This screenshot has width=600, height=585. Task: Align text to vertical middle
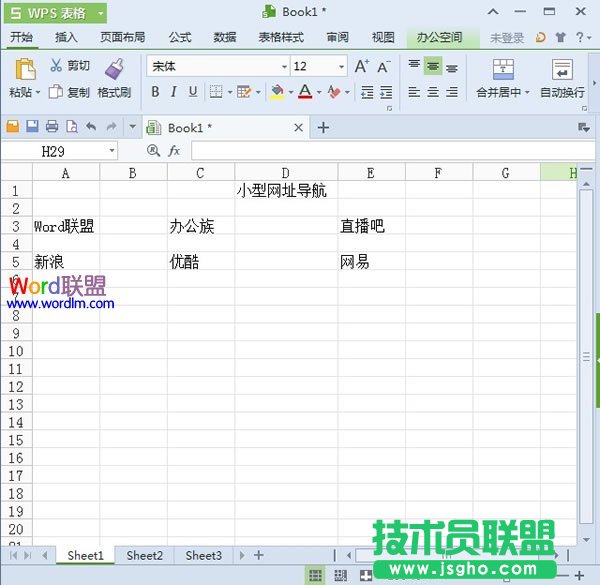433,66
